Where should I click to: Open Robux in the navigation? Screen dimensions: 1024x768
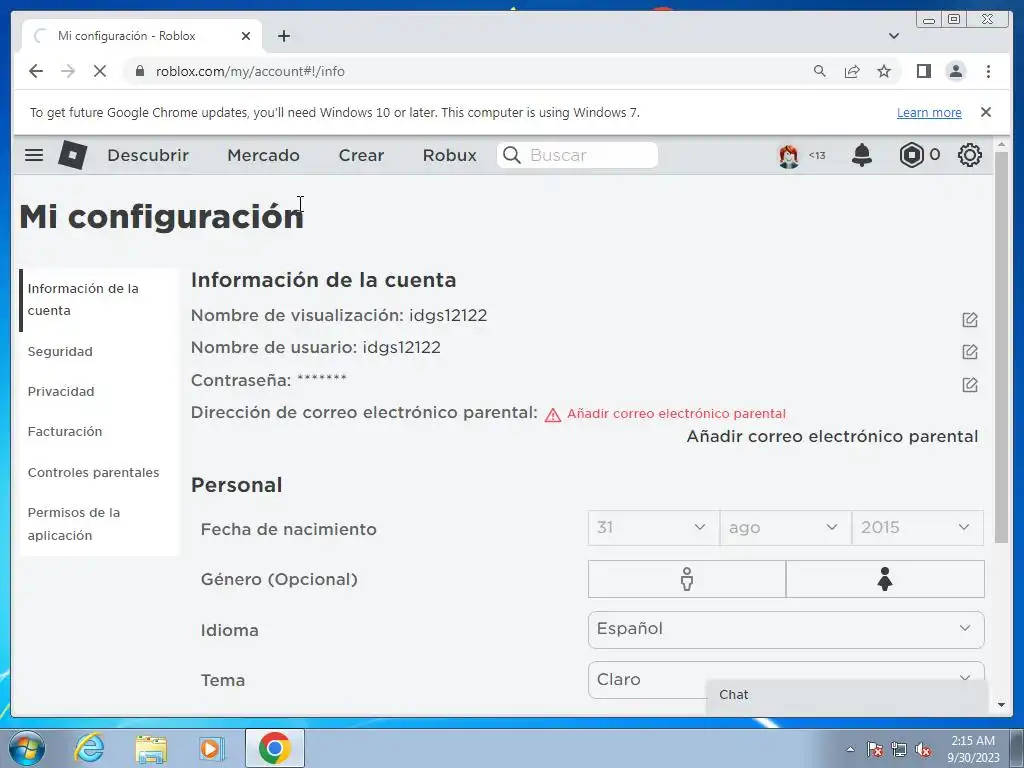(x=449, y=155)
